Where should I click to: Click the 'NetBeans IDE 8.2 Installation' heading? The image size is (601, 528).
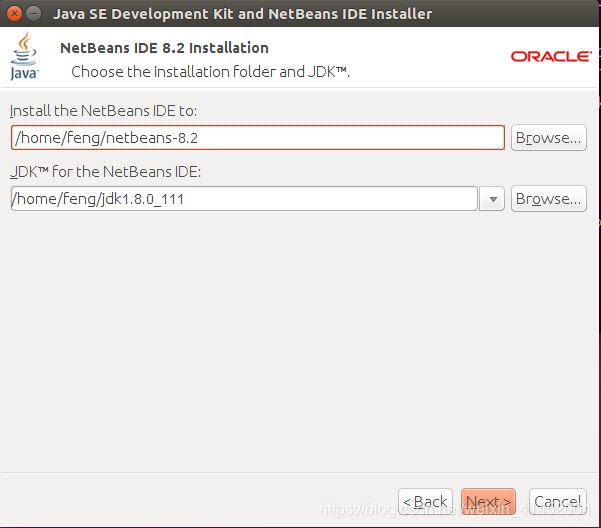pyautogui.click(x=164, y=48)
